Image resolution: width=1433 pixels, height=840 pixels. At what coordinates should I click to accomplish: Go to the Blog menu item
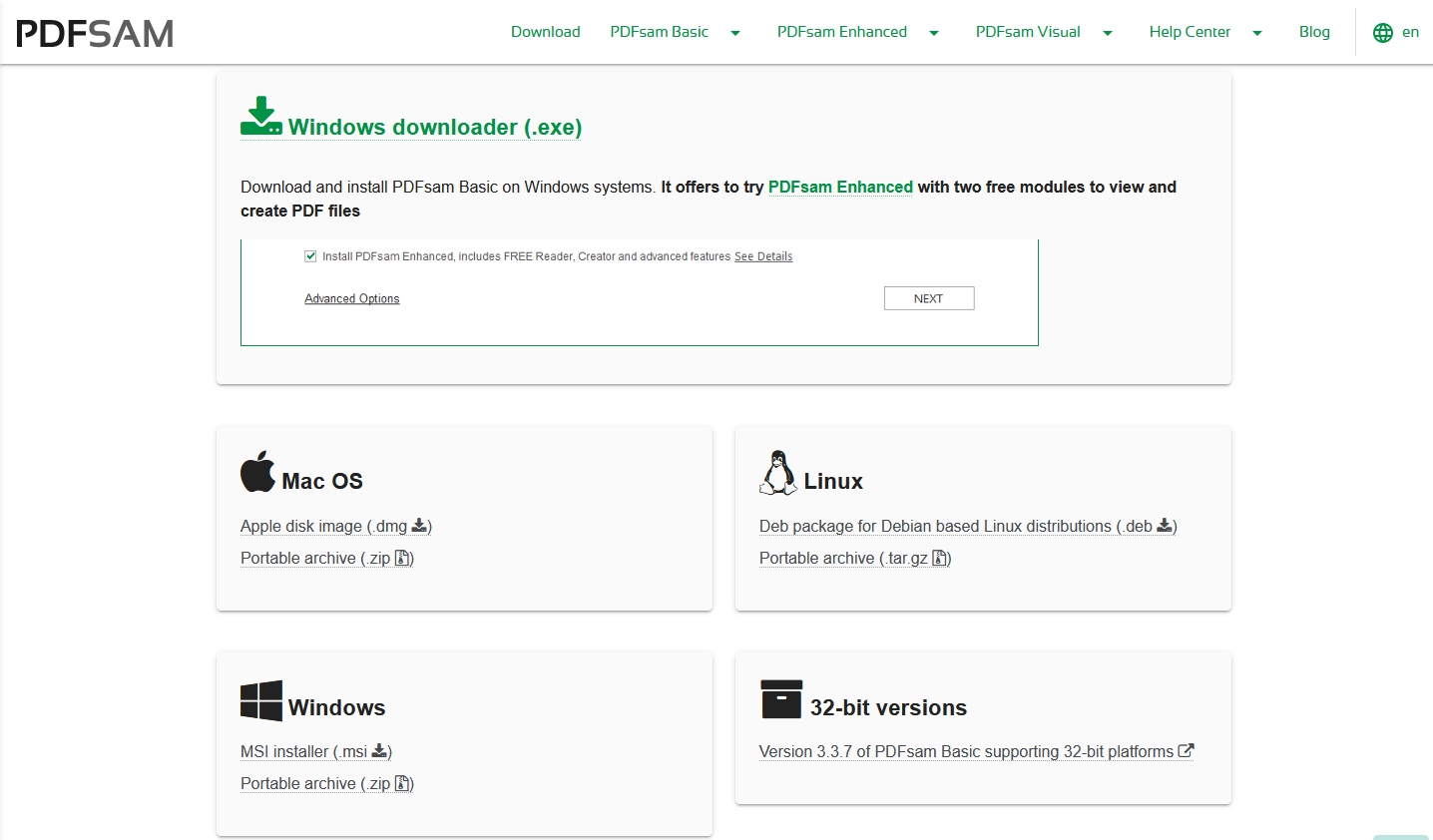click(1314, 32)
